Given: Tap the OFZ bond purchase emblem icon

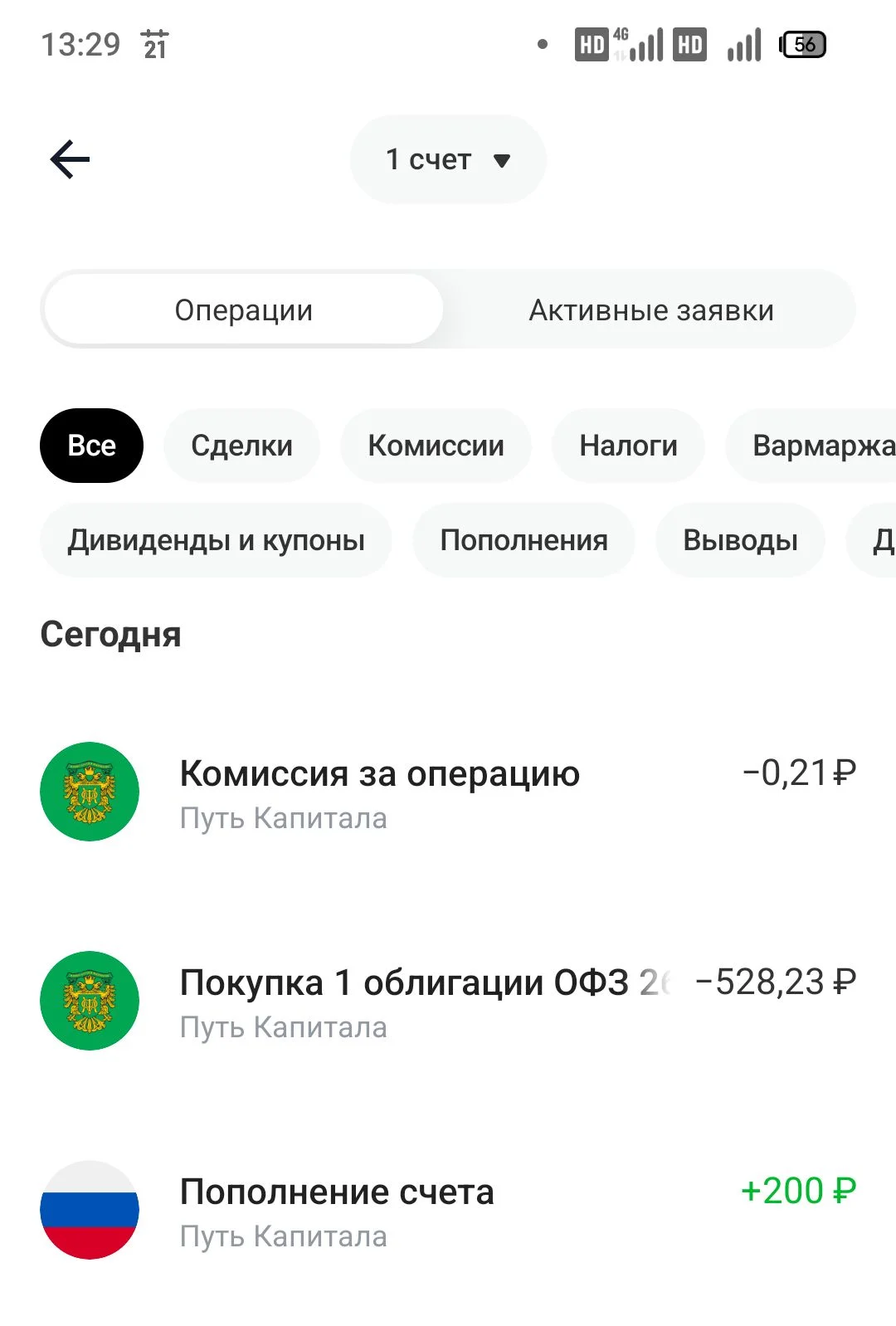Looking at the screenshot, I should pyautogui.click(x=90, y=1001).
